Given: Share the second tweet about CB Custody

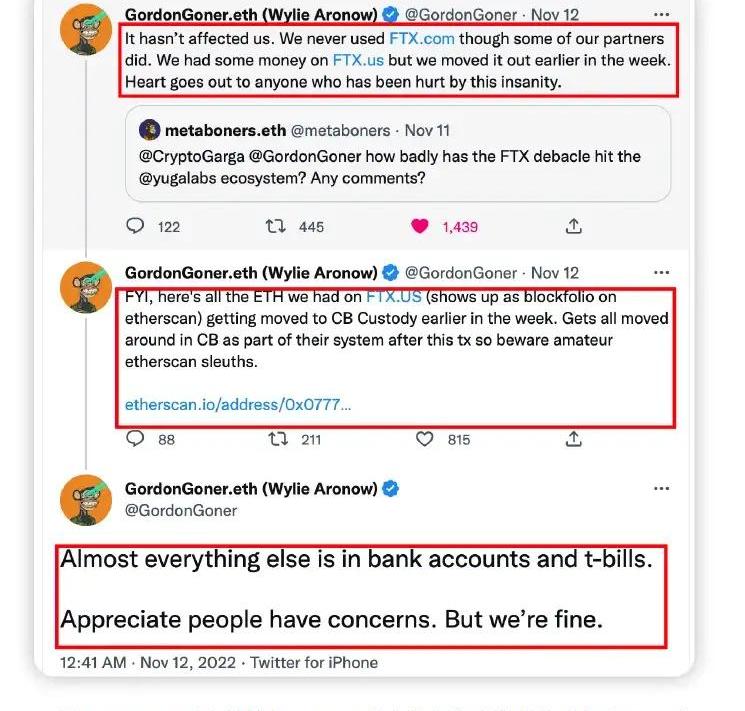Looking at the screenshot, I should (574, 439).
